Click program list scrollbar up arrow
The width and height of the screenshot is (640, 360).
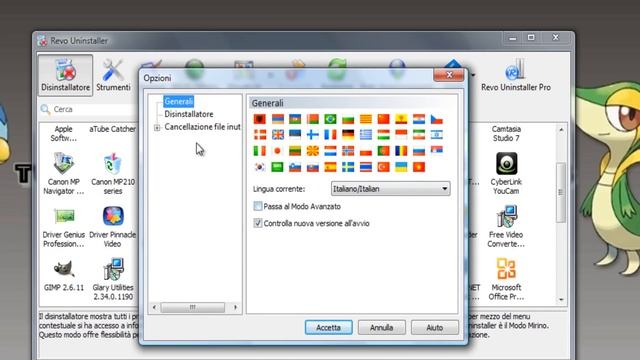coord(561,129)
